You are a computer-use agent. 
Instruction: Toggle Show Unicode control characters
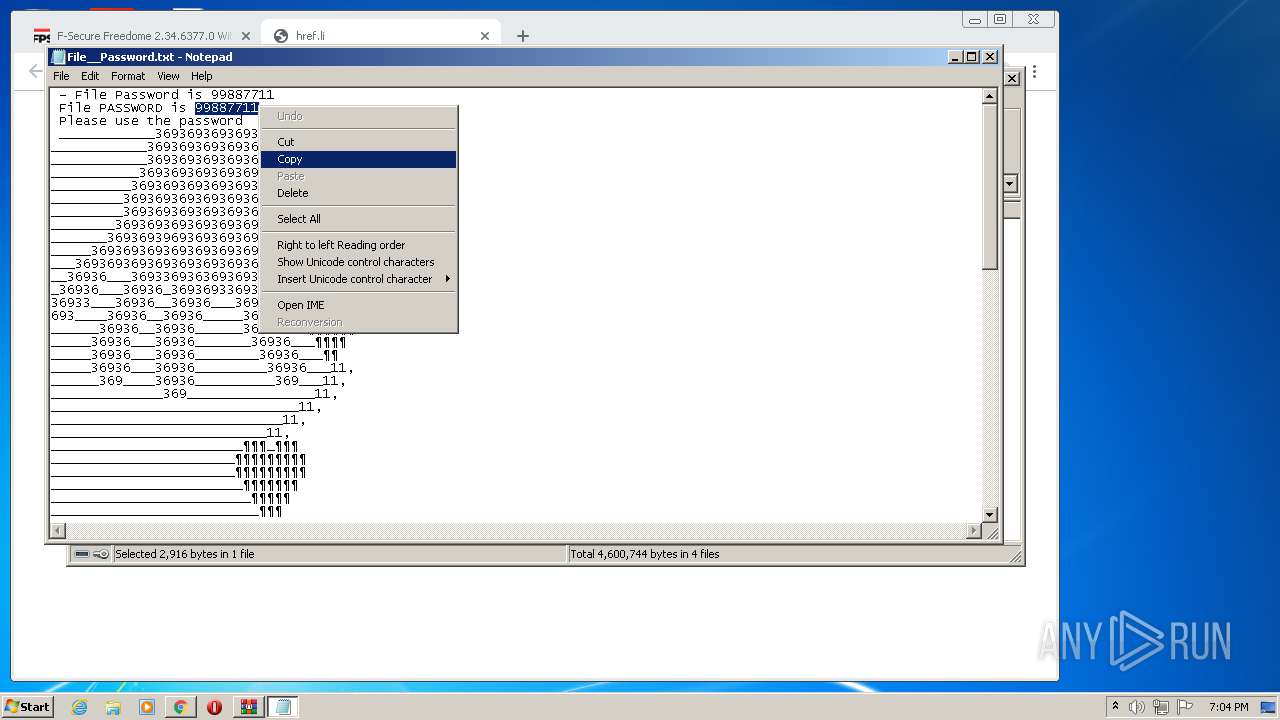[358, 262]
